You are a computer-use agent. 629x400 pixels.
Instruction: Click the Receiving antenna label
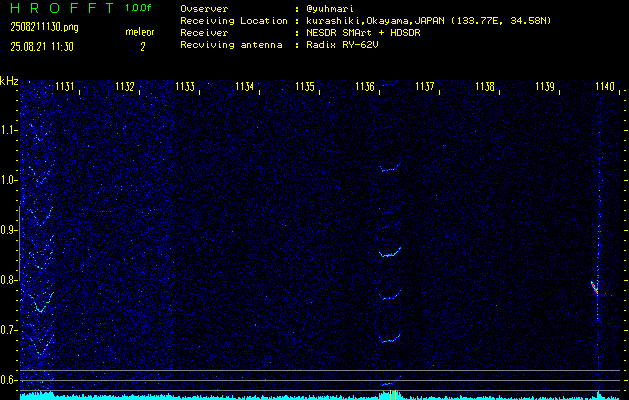tap(231, 45)
